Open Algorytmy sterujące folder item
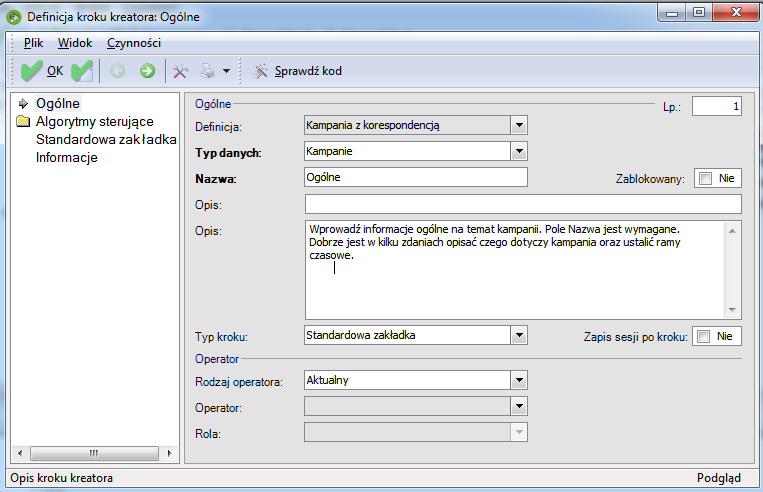763x492 pixels. (x=94, y=121)
